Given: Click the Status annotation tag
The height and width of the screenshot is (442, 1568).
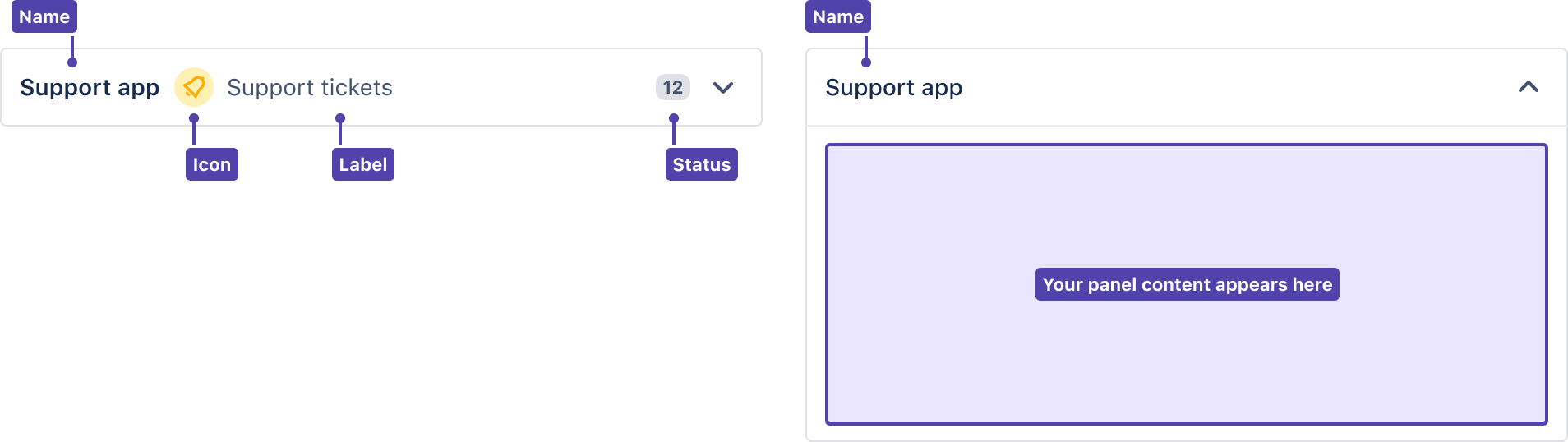Looking at the screenshot, I should click(701, 164).
